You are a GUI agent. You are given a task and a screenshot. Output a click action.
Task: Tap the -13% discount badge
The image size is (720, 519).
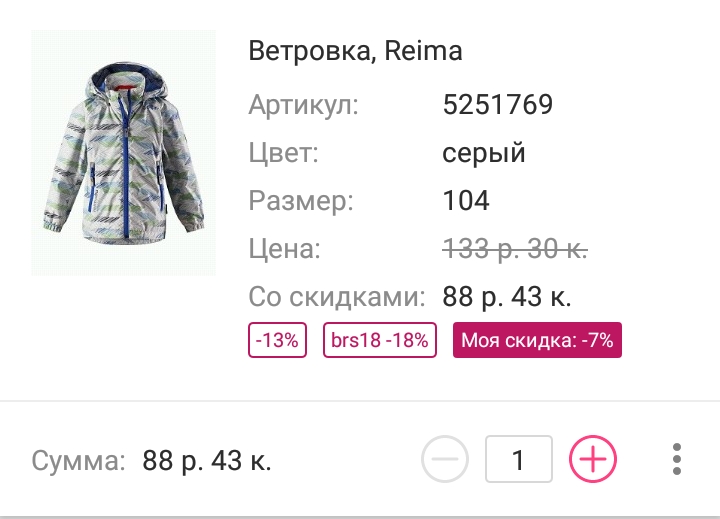tap(277, 340)
